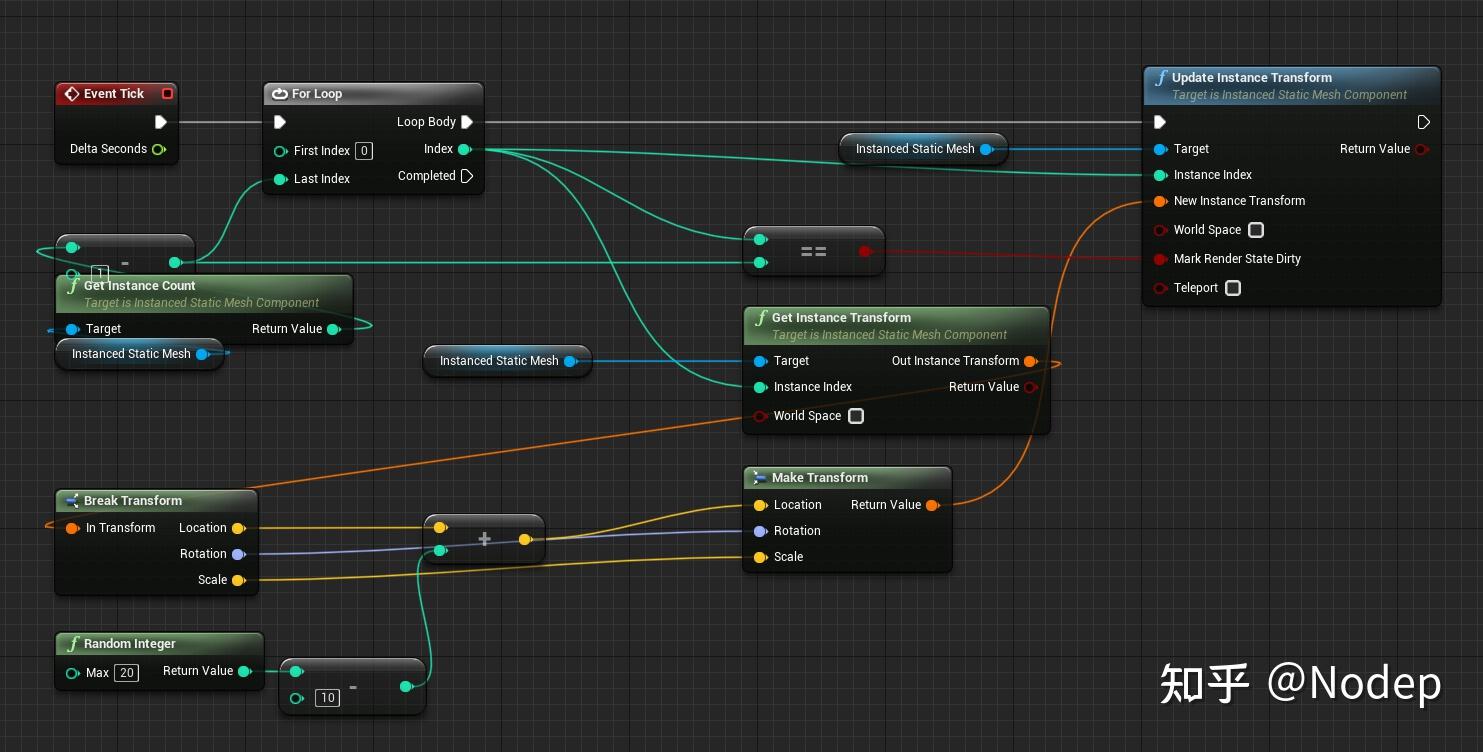This screenshot has height=752, width=1483.
Task: Click the Break Transform node's wrench icon
Action: (x=70, y=500)
